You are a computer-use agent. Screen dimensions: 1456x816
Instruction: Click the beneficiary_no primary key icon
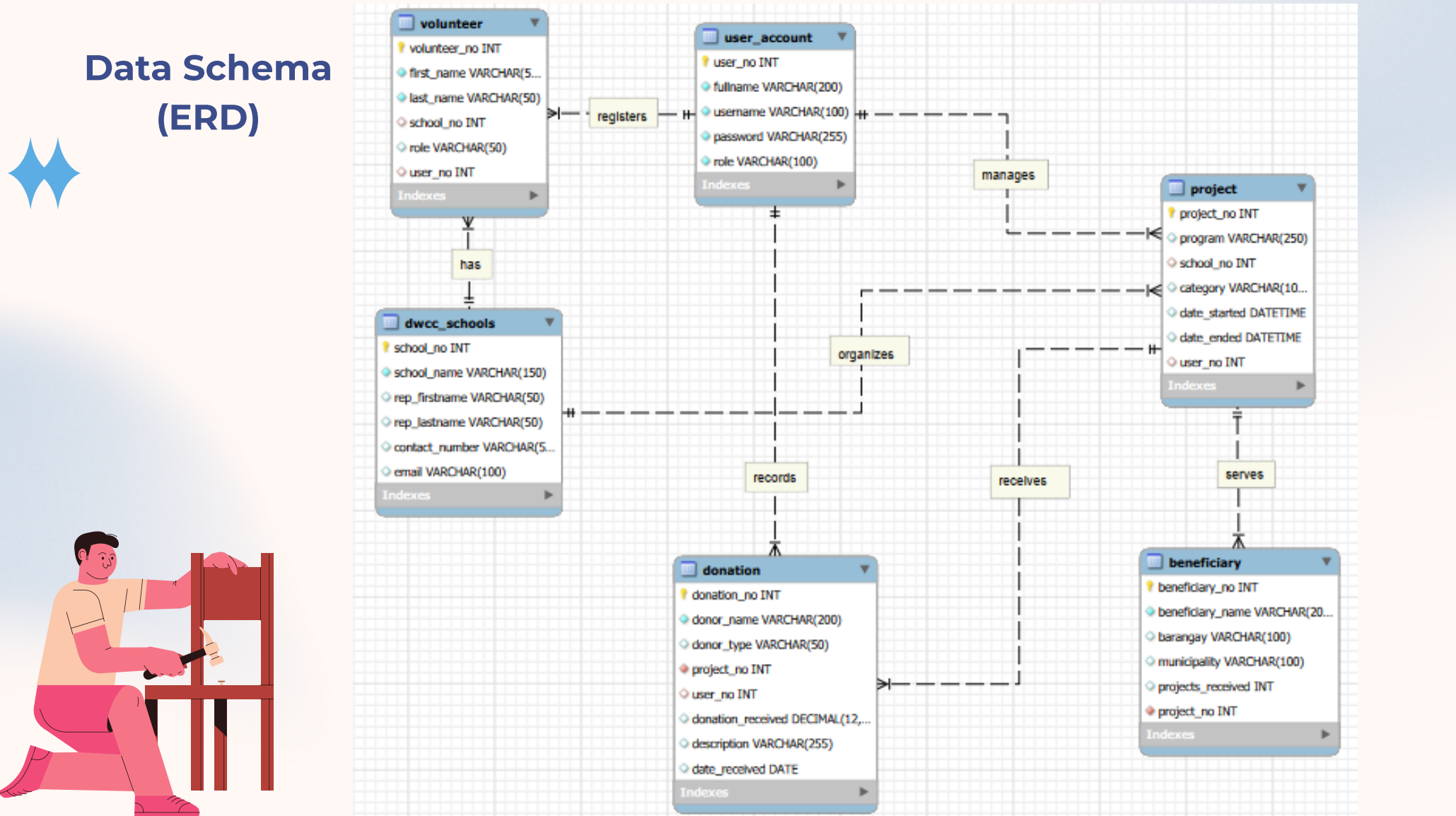pos(1150,586)
